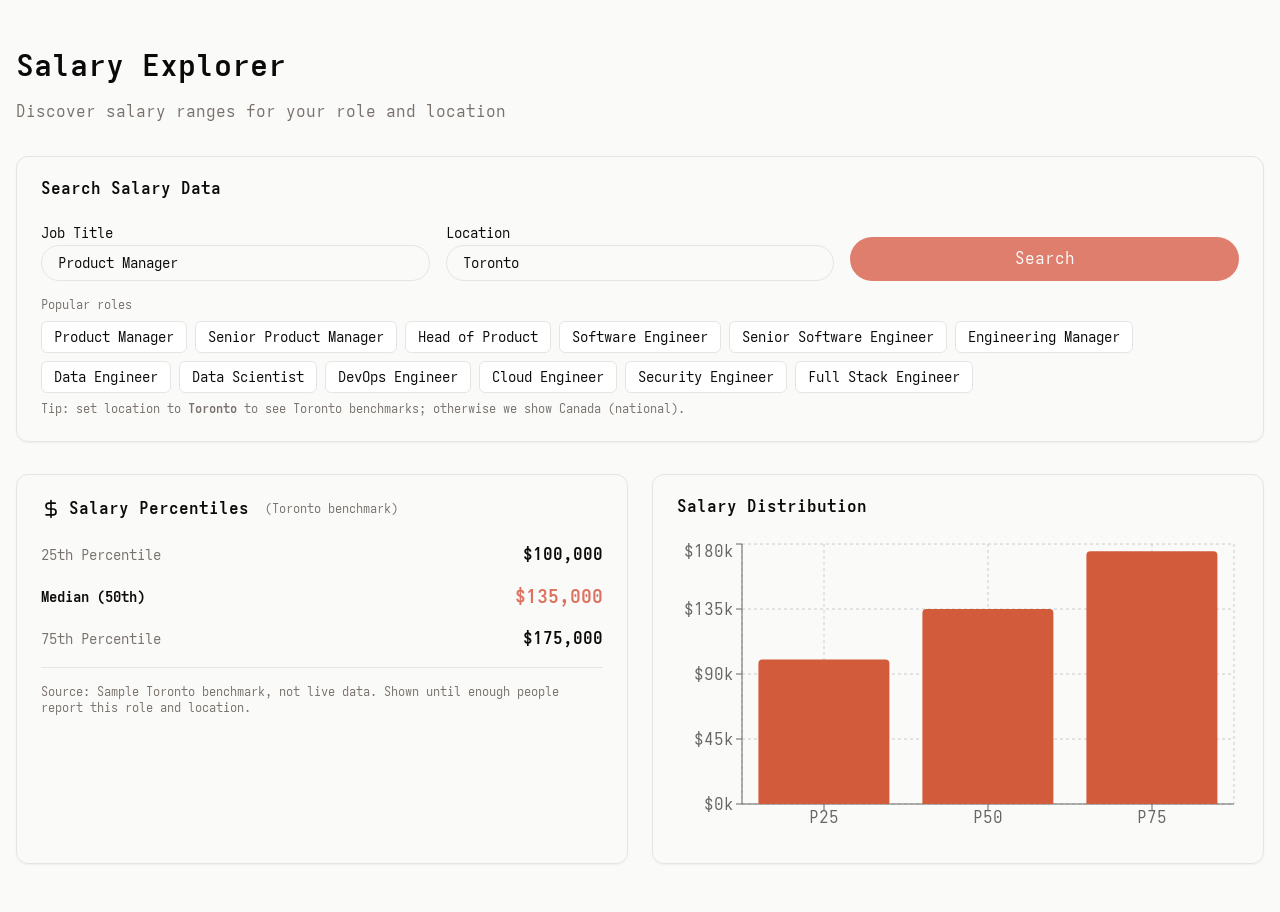Click the "Salary Explorer" page title
Viewport: 1280px width, 912px height.
pyautogui.click(x=151, y=66)
